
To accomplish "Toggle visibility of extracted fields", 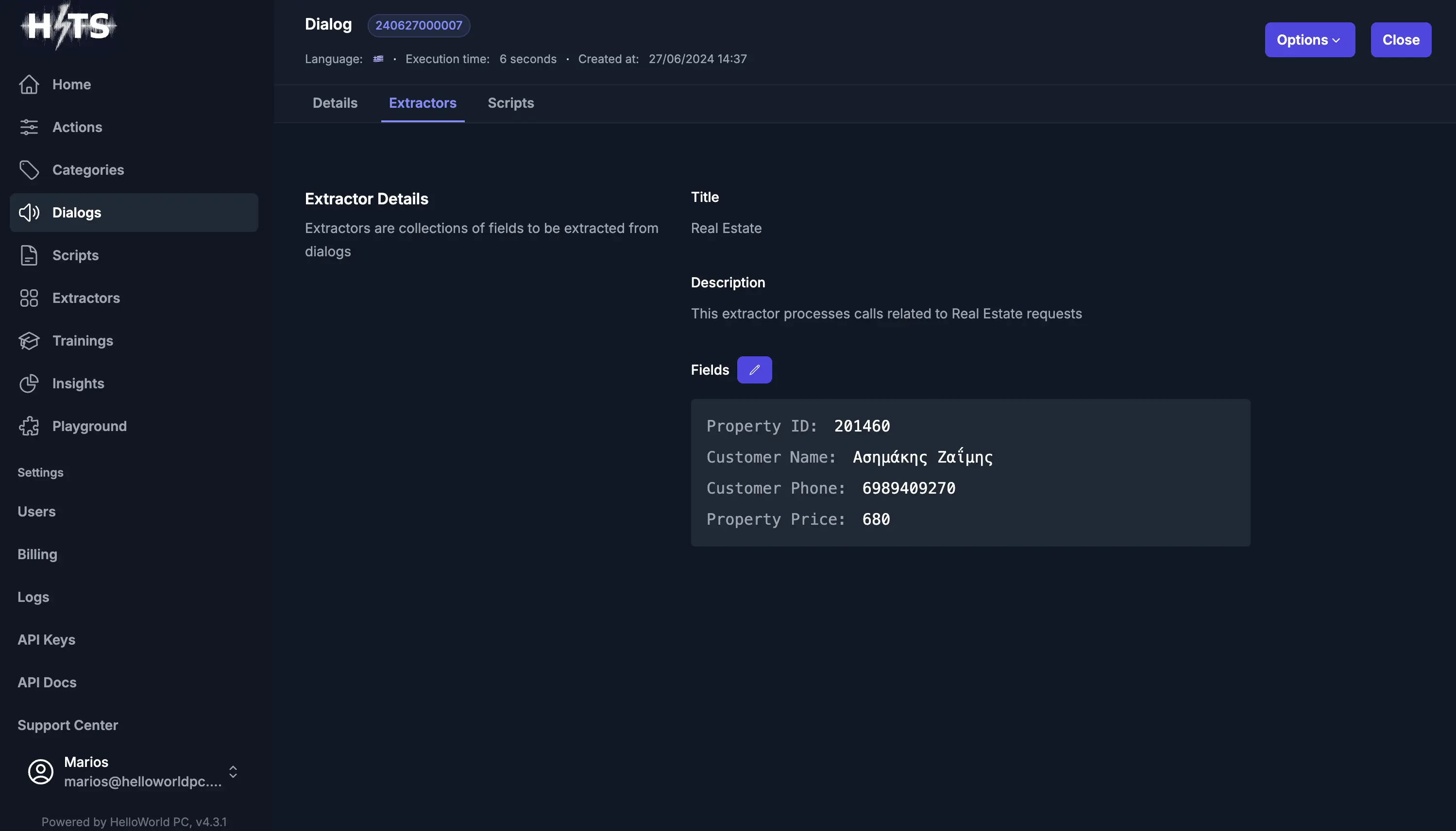I will pos(754,369).
